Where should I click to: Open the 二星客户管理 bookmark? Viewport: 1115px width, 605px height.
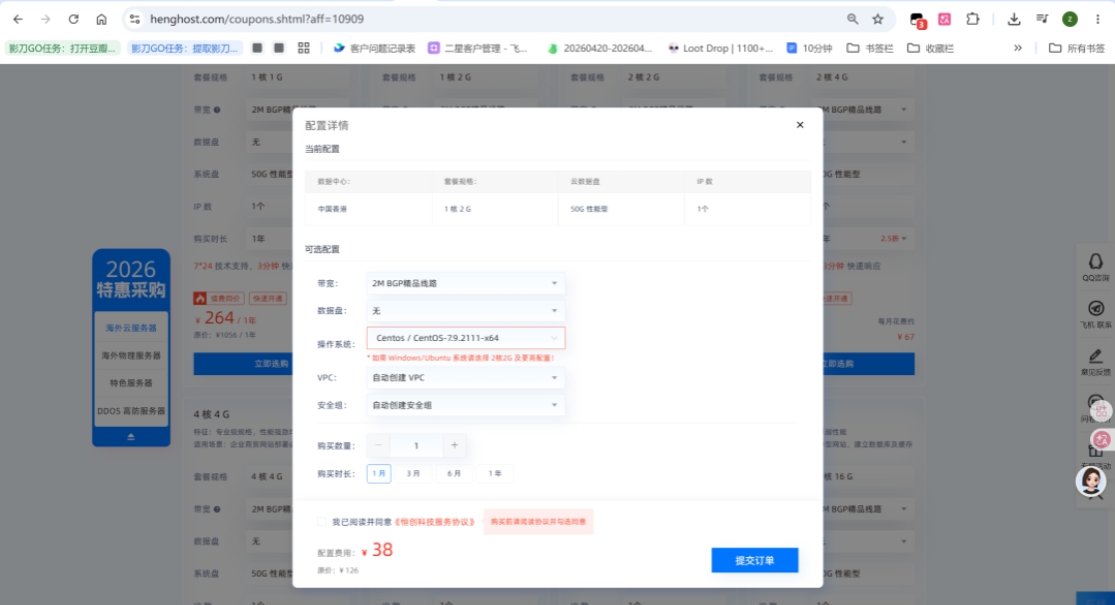(478, 48)
